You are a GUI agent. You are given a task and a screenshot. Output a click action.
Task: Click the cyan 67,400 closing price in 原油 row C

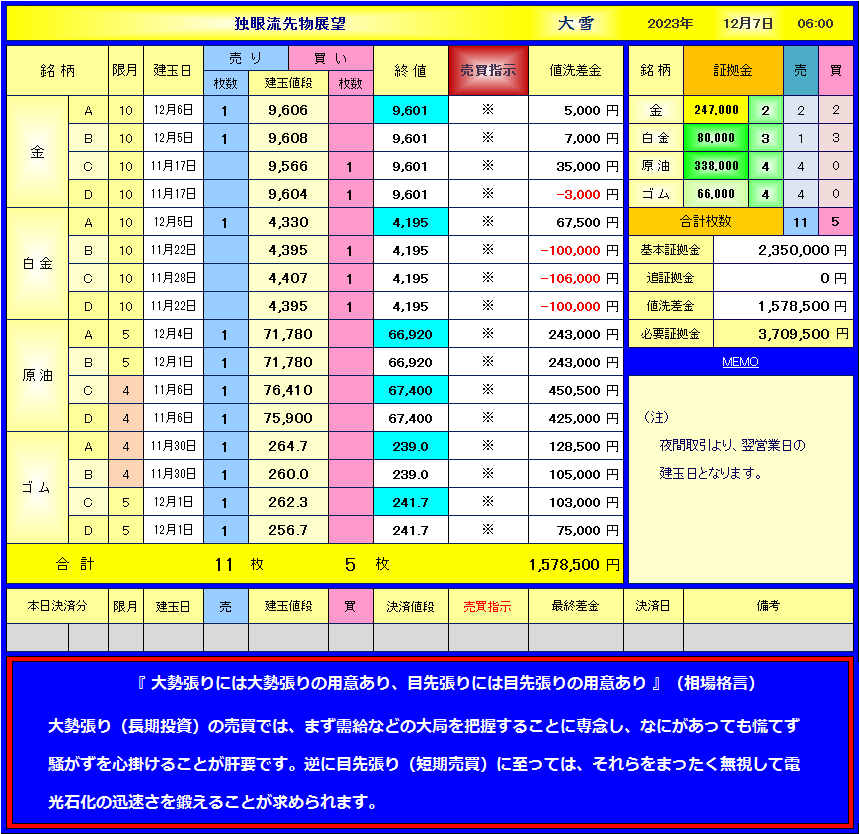coord(410,390)
